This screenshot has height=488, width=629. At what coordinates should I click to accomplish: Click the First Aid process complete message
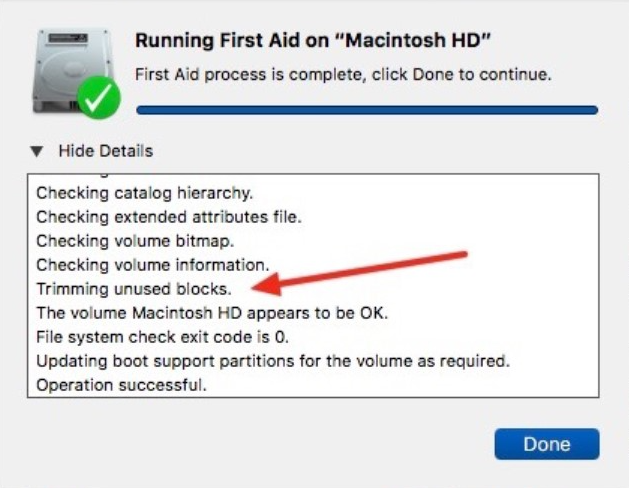click(343, 75)
